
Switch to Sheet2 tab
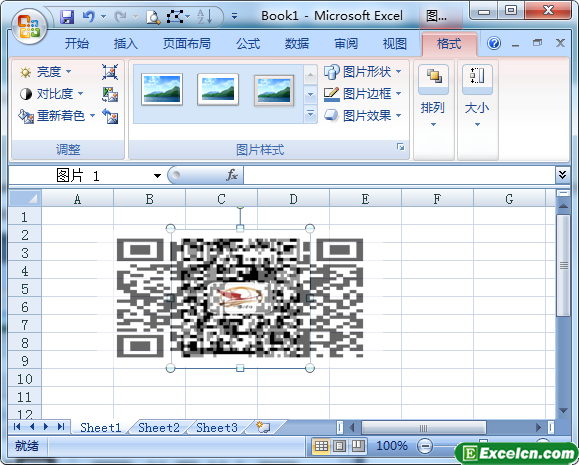coord(159,427)
